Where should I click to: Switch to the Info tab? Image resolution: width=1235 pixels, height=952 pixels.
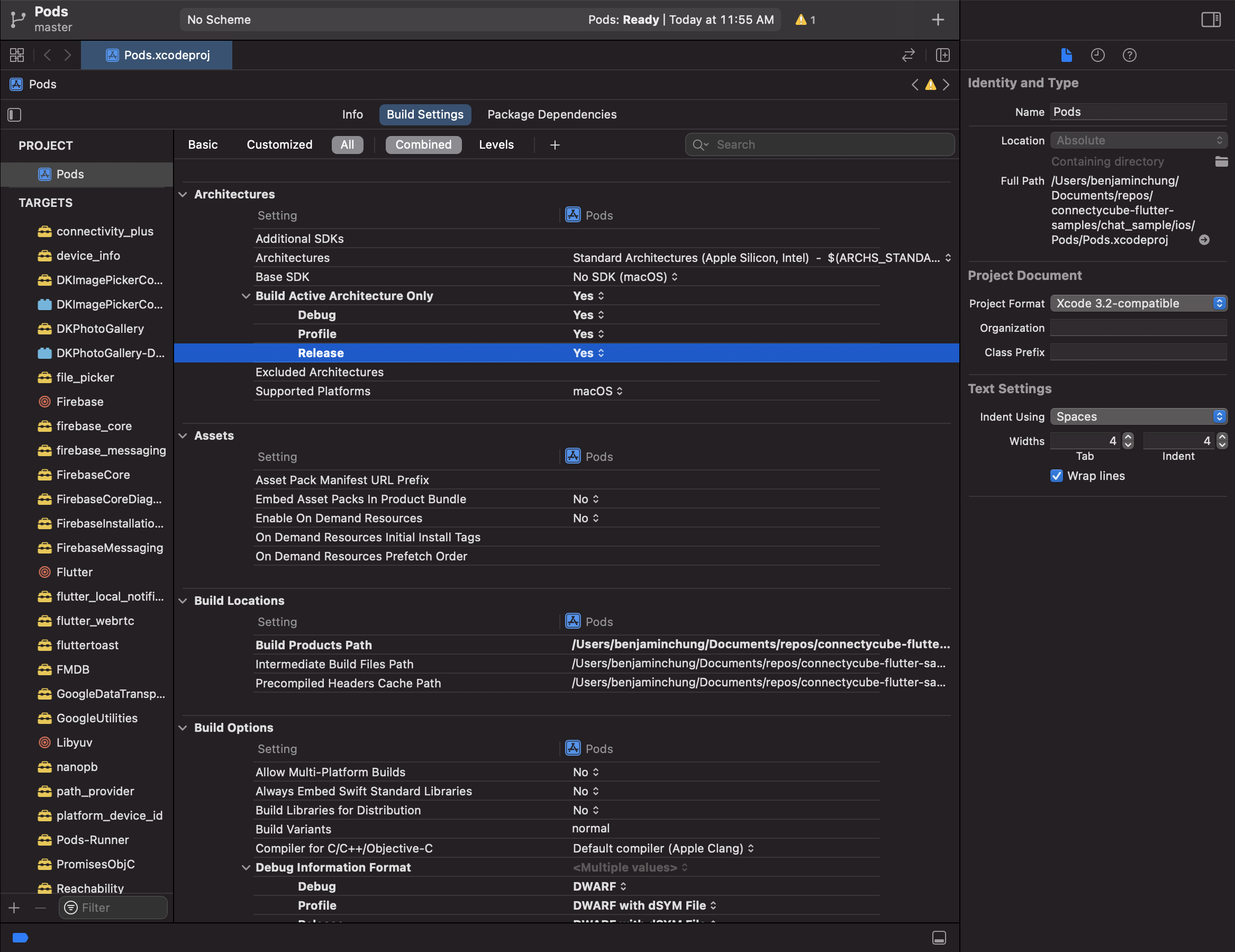(x=352, y=114)
